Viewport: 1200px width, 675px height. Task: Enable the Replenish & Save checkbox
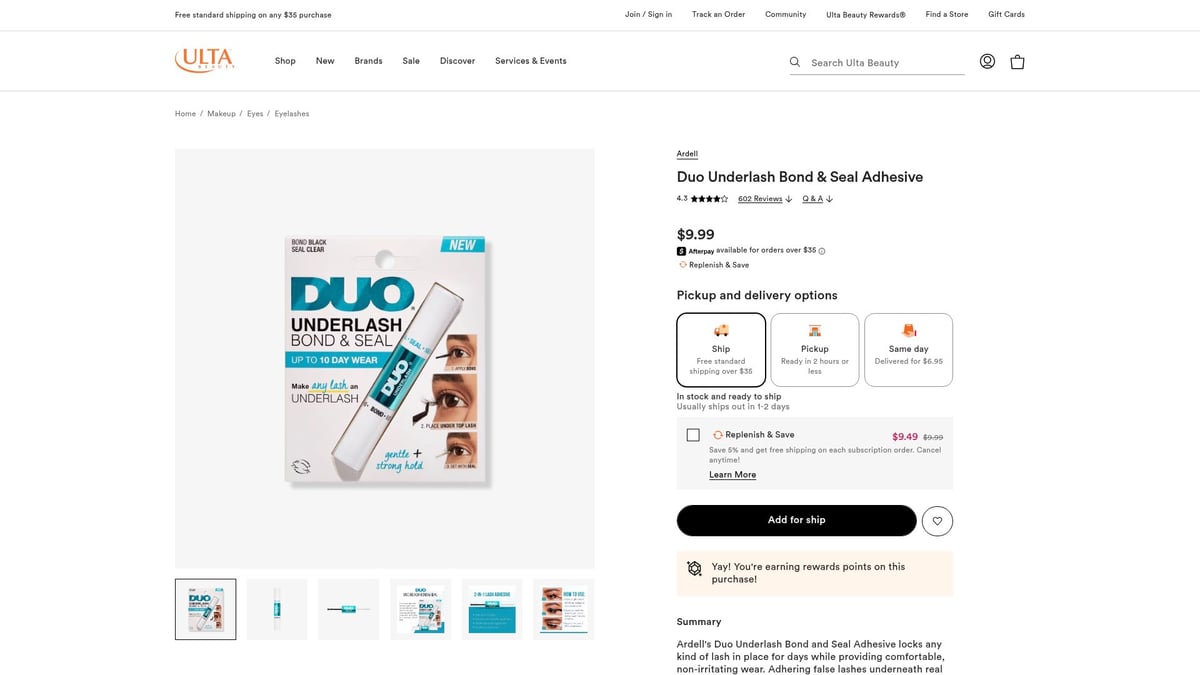coord(693,435)
